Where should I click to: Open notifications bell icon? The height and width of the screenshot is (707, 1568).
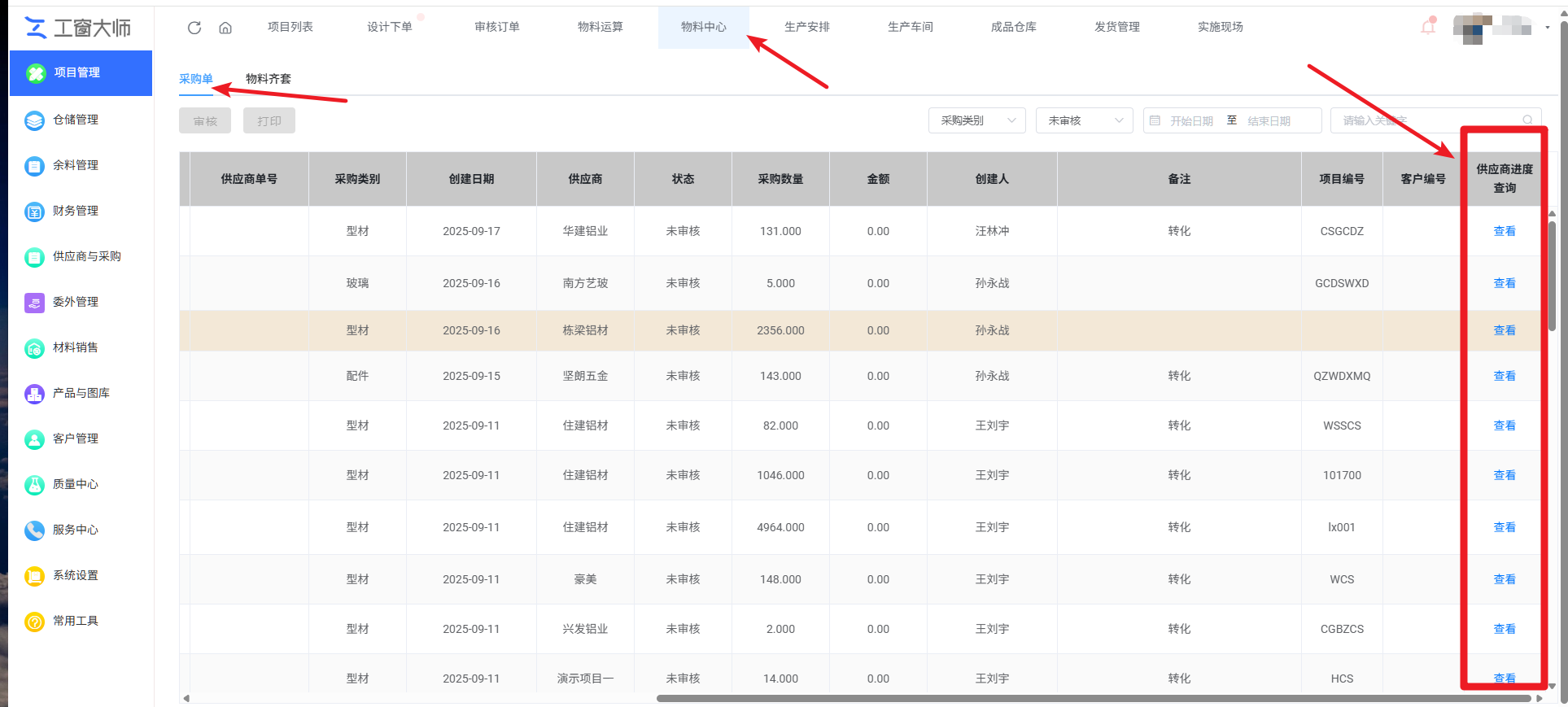[1428, 27]
